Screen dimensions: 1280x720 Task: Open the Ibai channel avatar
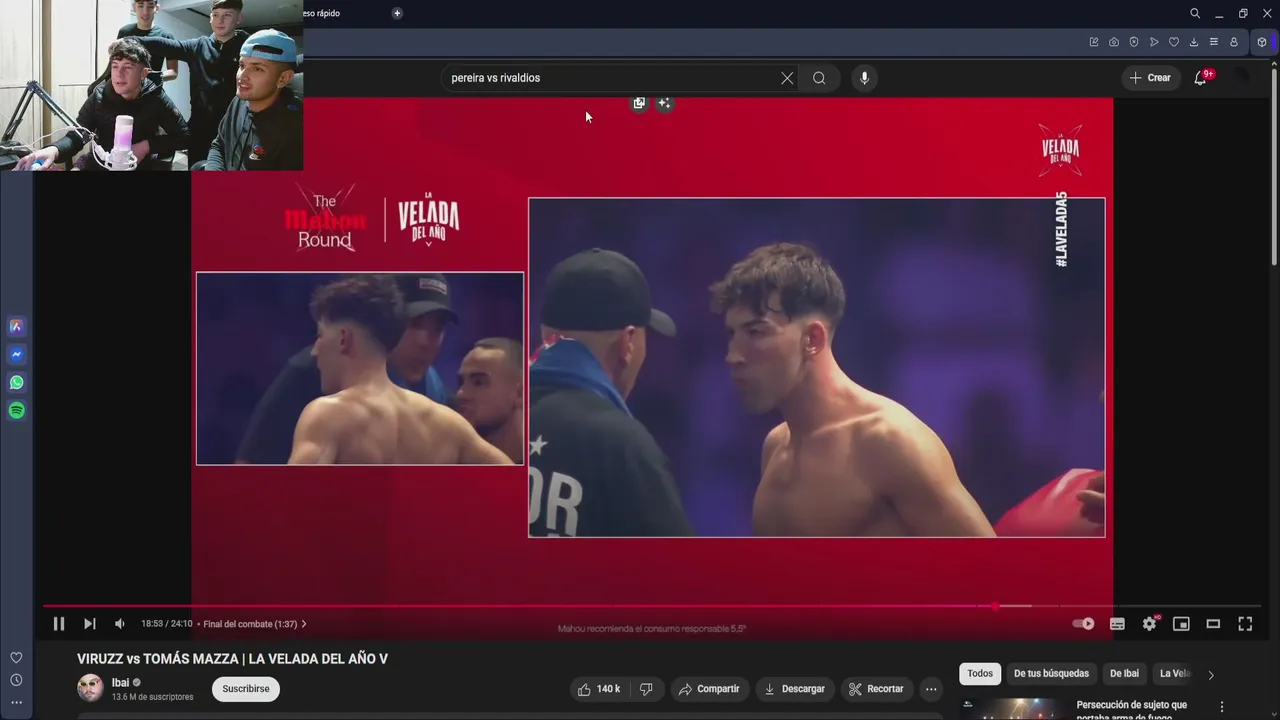pos(90,688)
